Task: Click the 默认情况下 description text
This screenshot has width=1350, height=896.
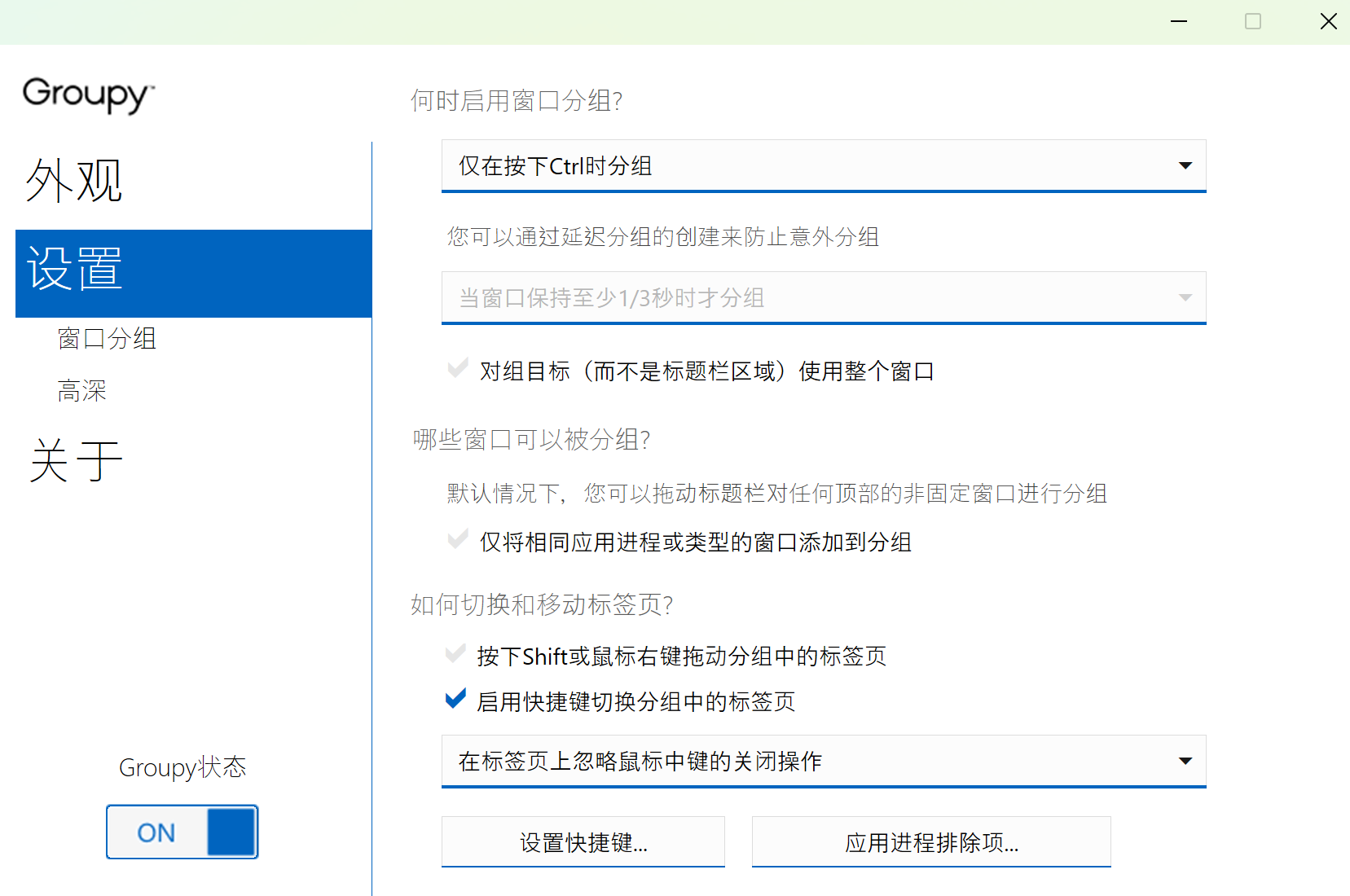Action: (776, 494)
